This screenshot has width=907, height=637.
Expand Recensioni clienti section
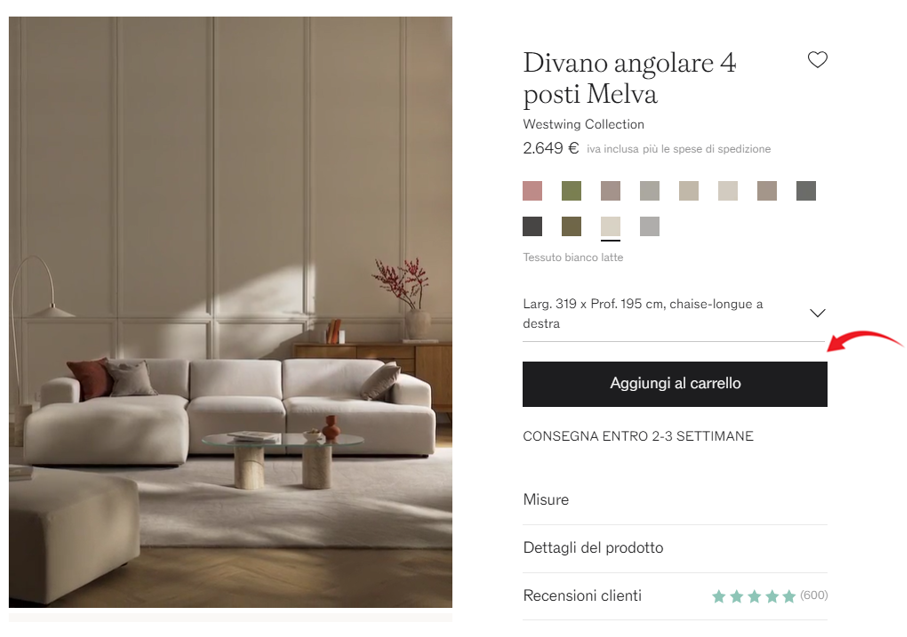[x=674, y=596]
